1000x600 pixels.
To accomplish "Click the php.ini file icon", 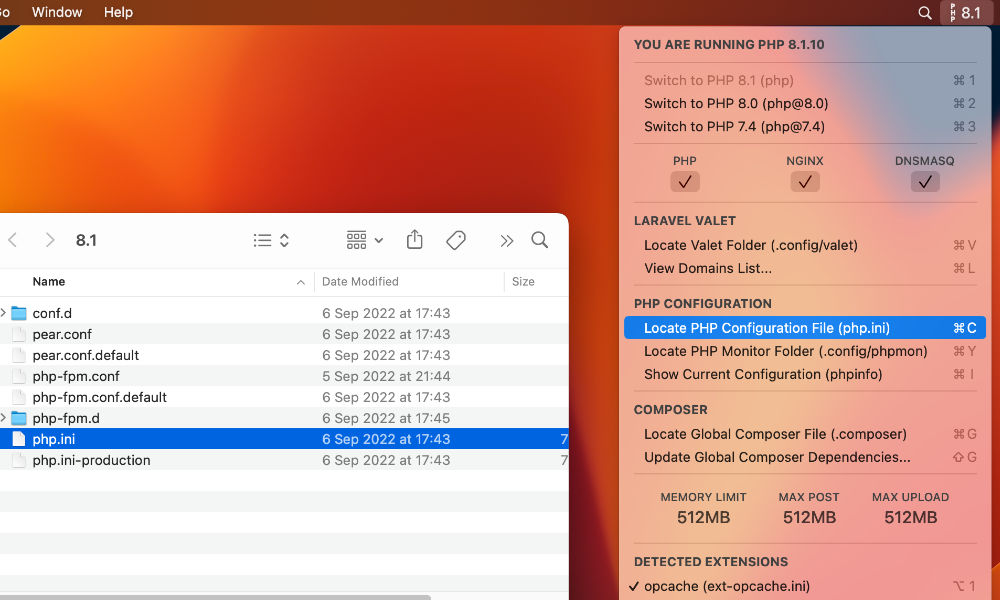I will click(19, 439).
